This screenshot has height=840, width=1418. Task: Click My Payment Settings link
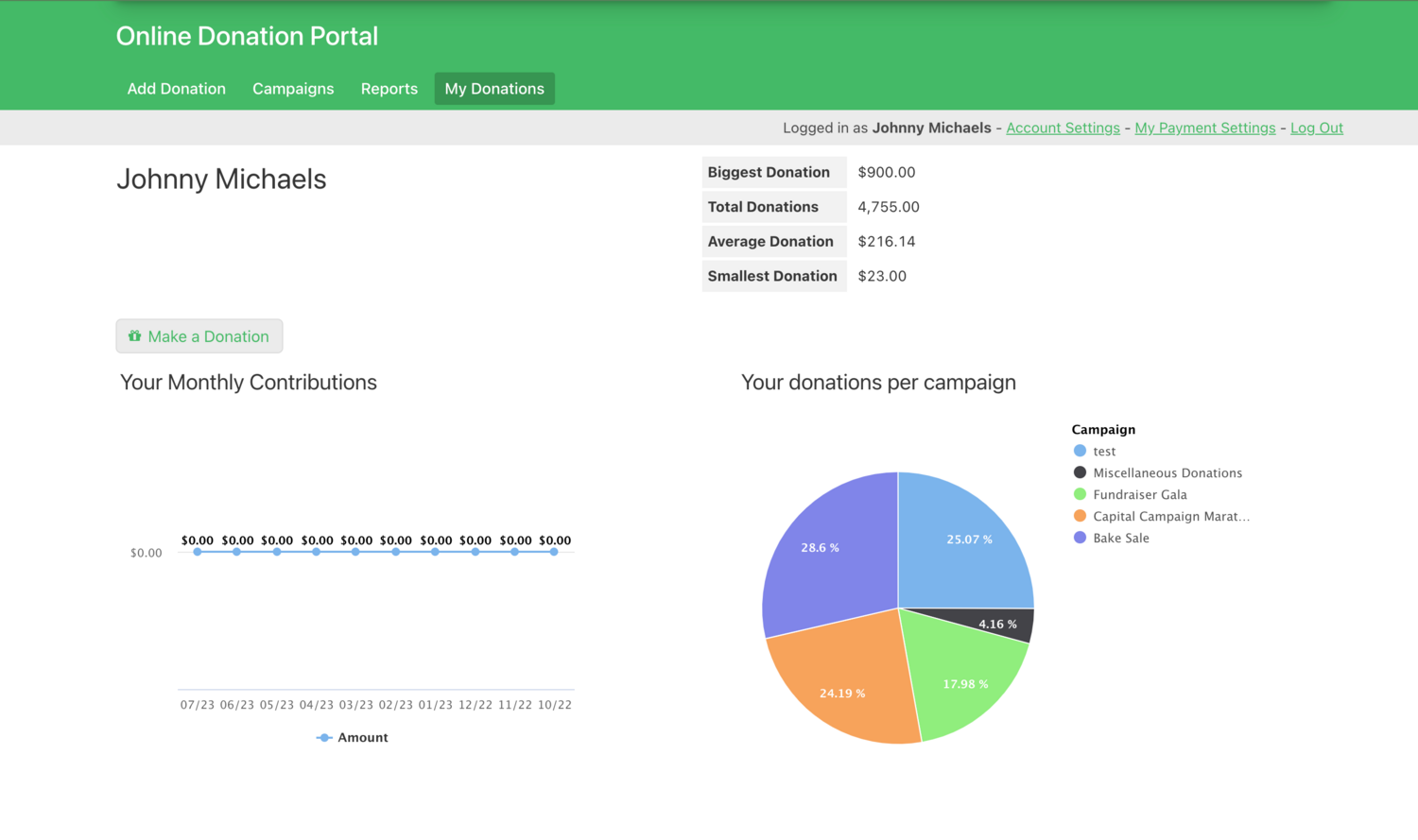1204,128
